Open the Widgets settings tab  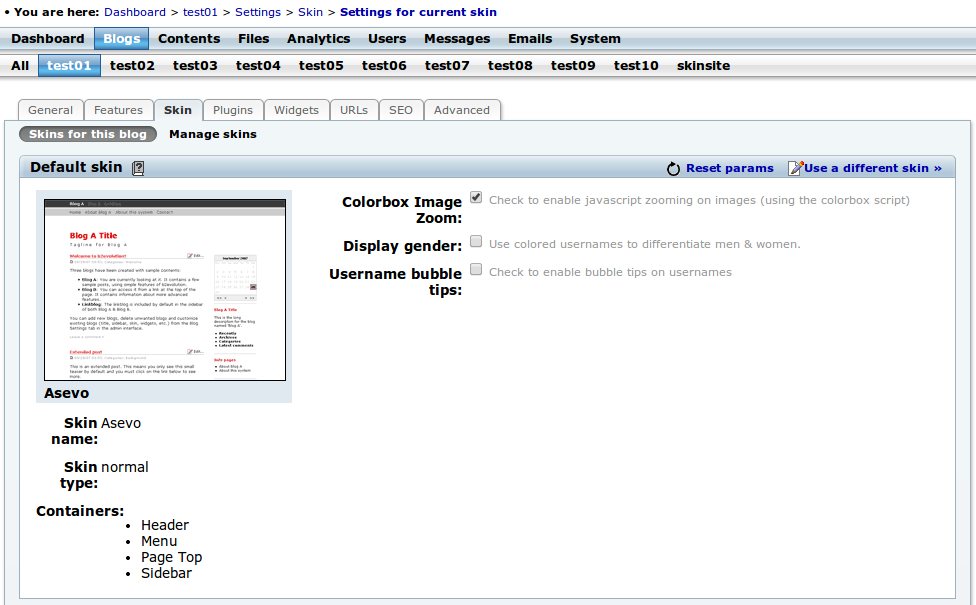[x=296, y=110]
